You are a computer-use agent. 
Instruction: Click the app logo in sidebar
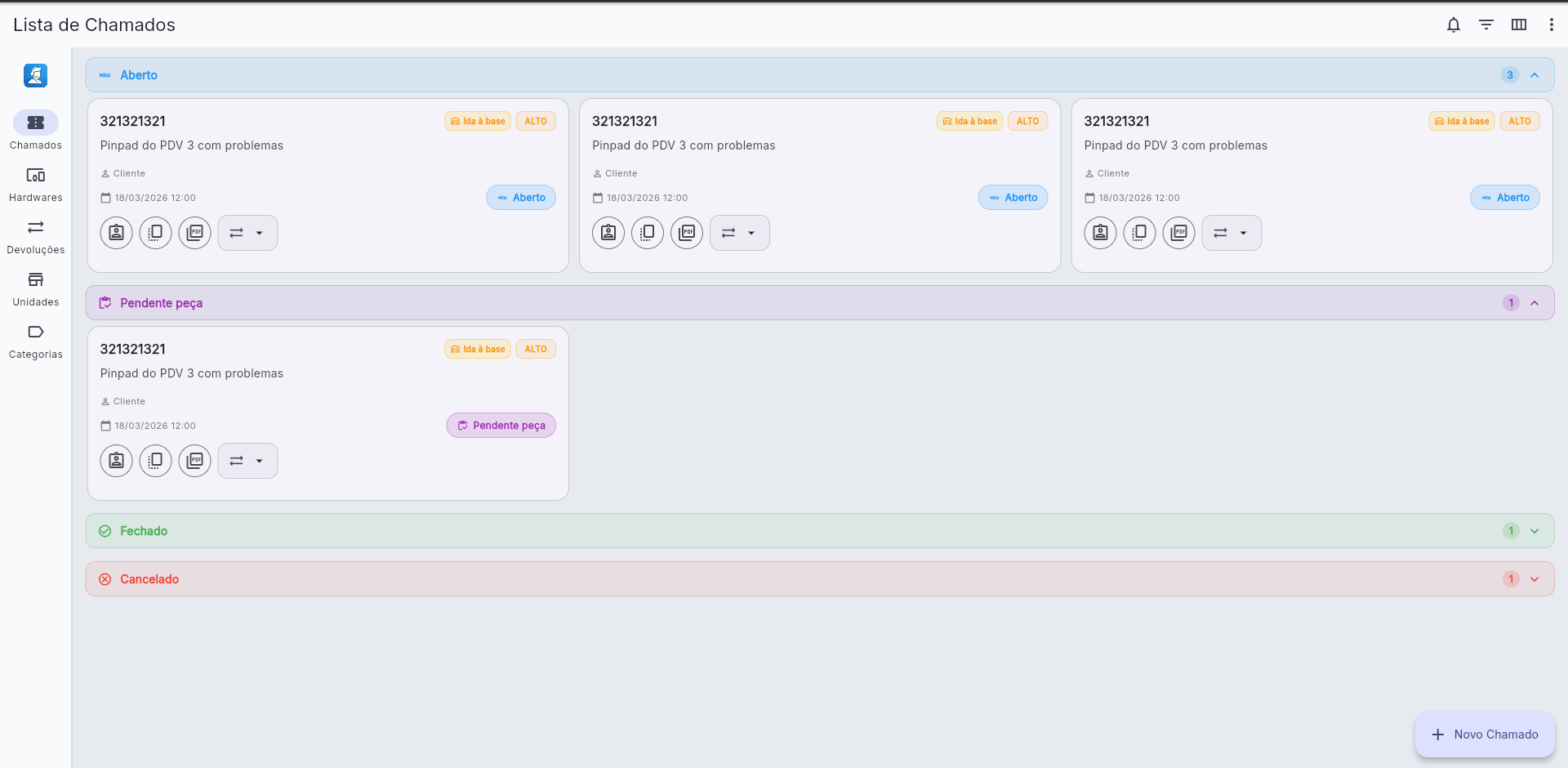pos(35,75)
